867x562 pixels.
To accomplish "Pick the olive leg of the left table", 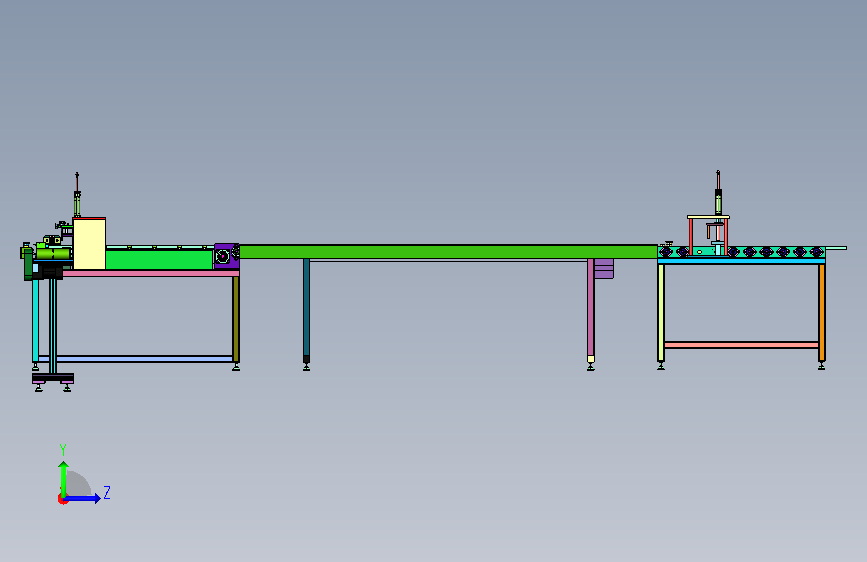I will tap(236, 319).
